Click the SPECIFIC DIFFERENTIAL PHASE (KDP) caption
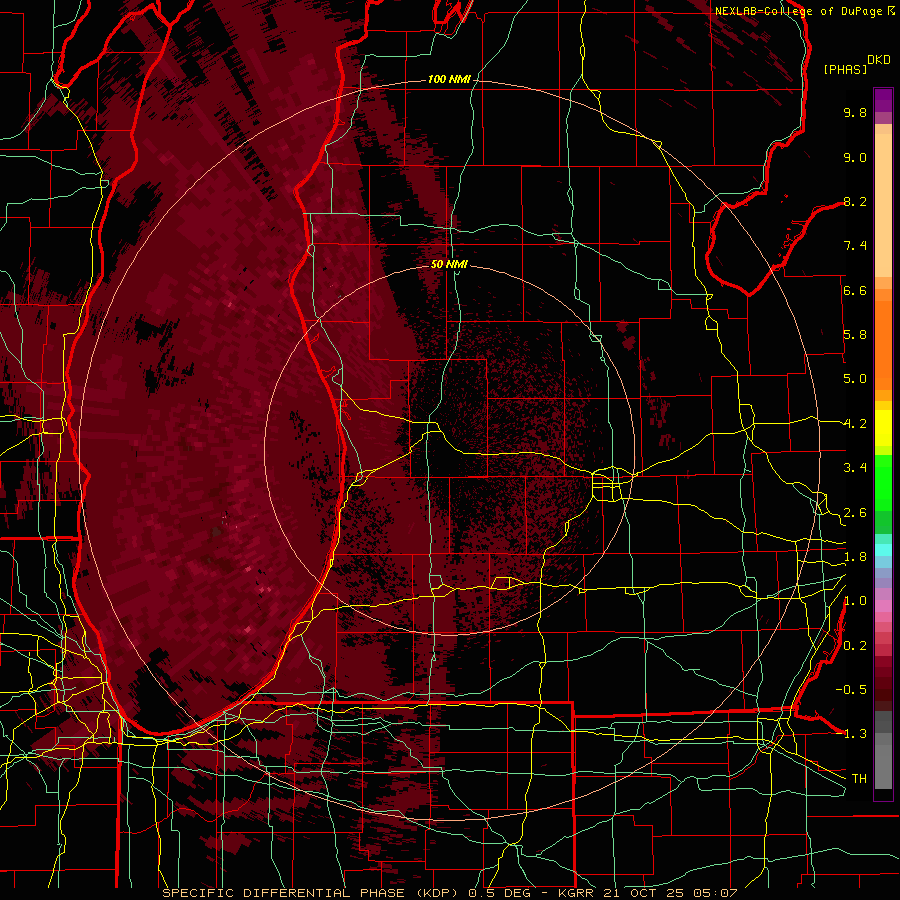 (x=312, y=893)
